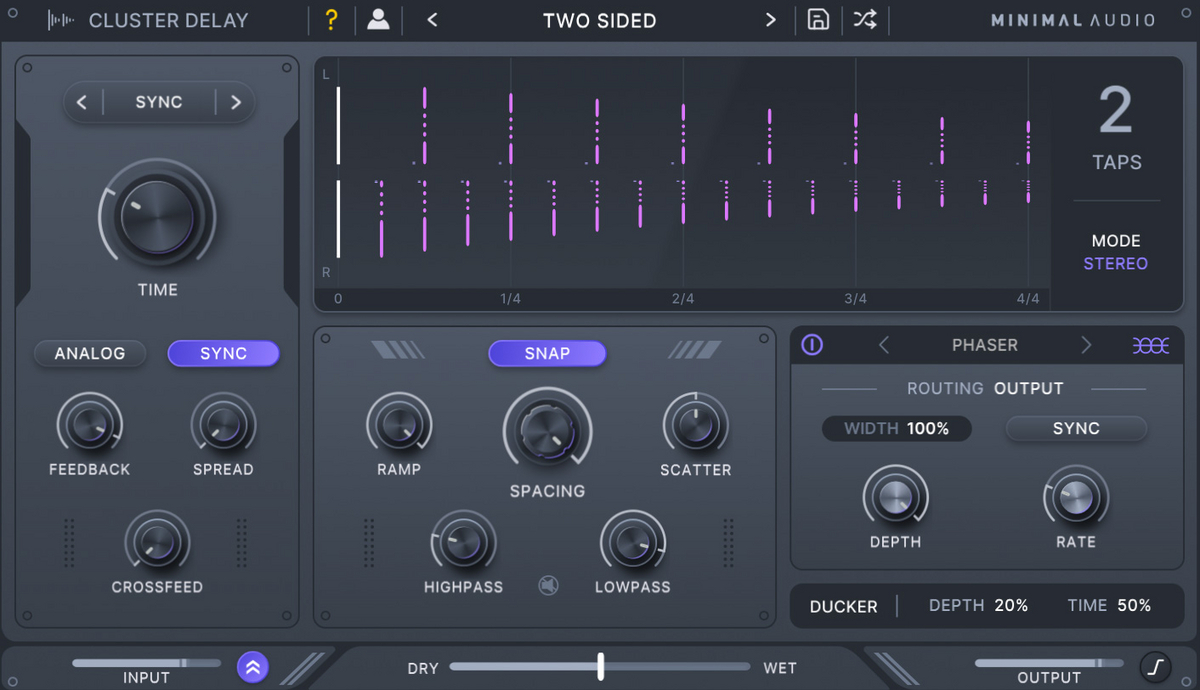Click the OUTPUT level slider
The height and width of the screenshot is (690, 1200).
pos(1049,663)
